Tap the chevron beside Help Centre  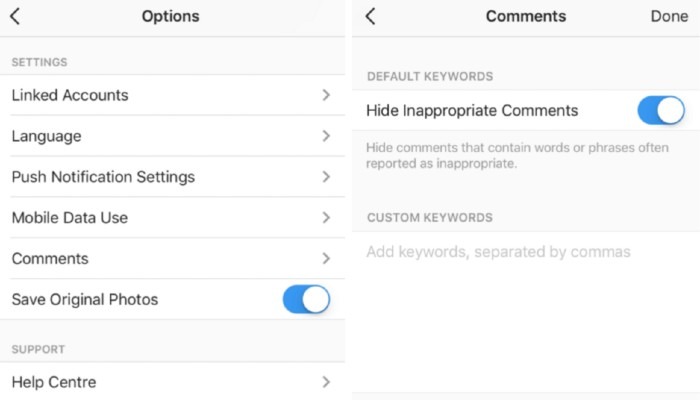(x=326, y=382)
